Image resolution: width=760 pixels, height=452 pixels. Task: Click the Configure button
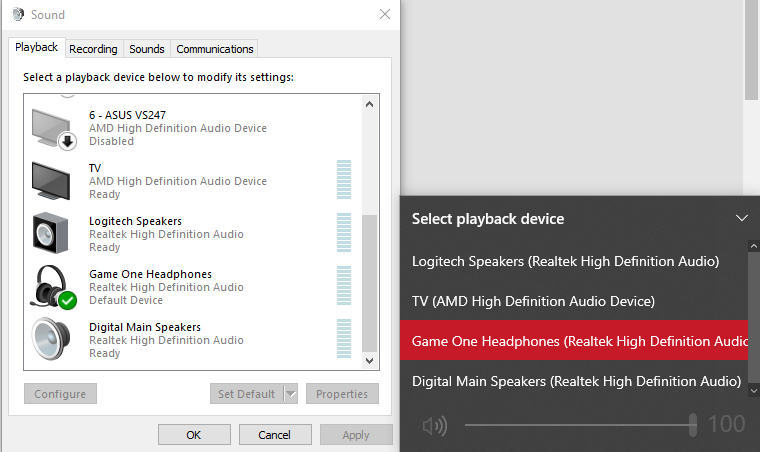click(x=60, y=394)
